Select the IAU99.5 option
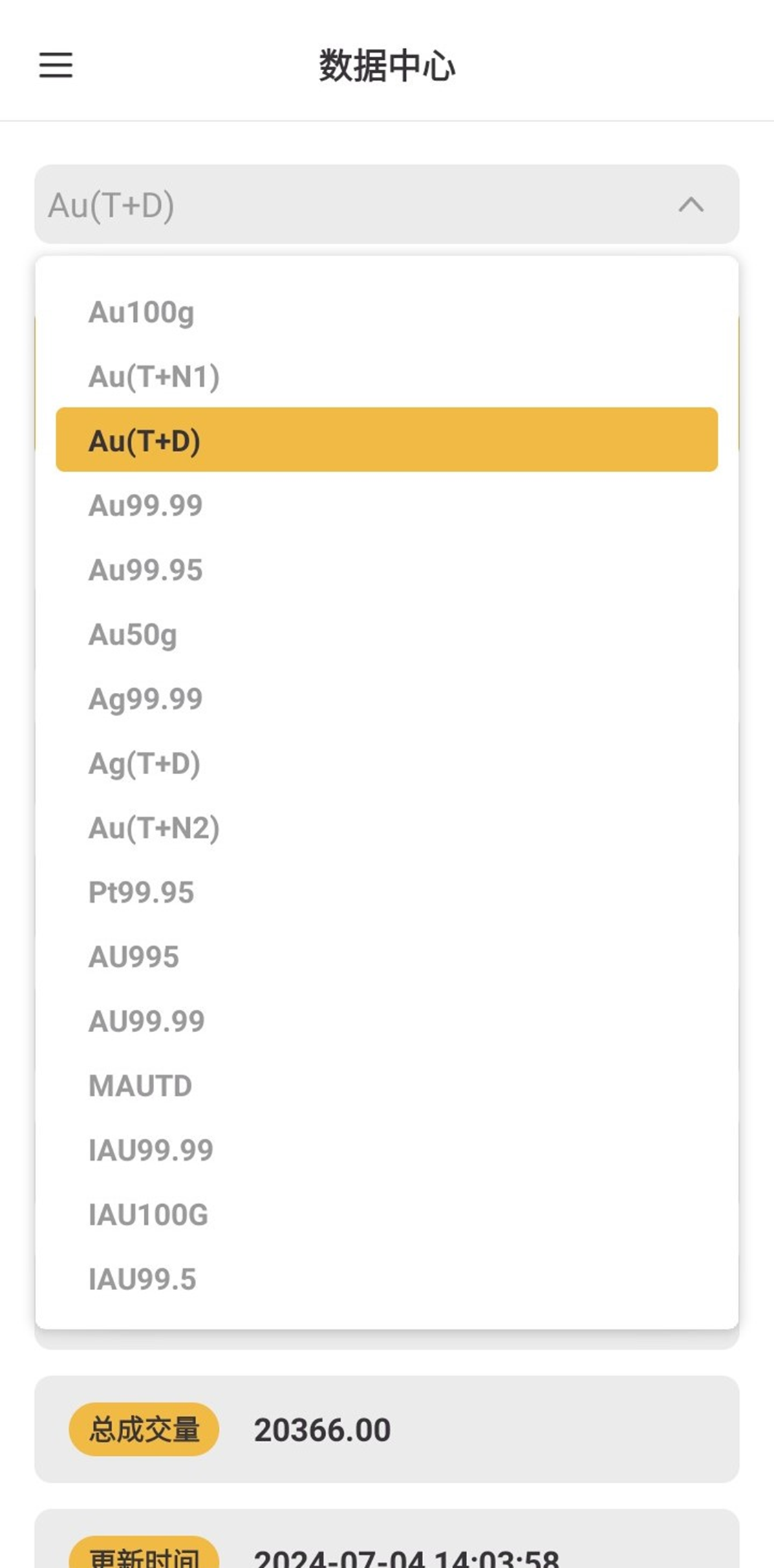This screenshot has width=774, height=1568. click(x=142, y=1279)
